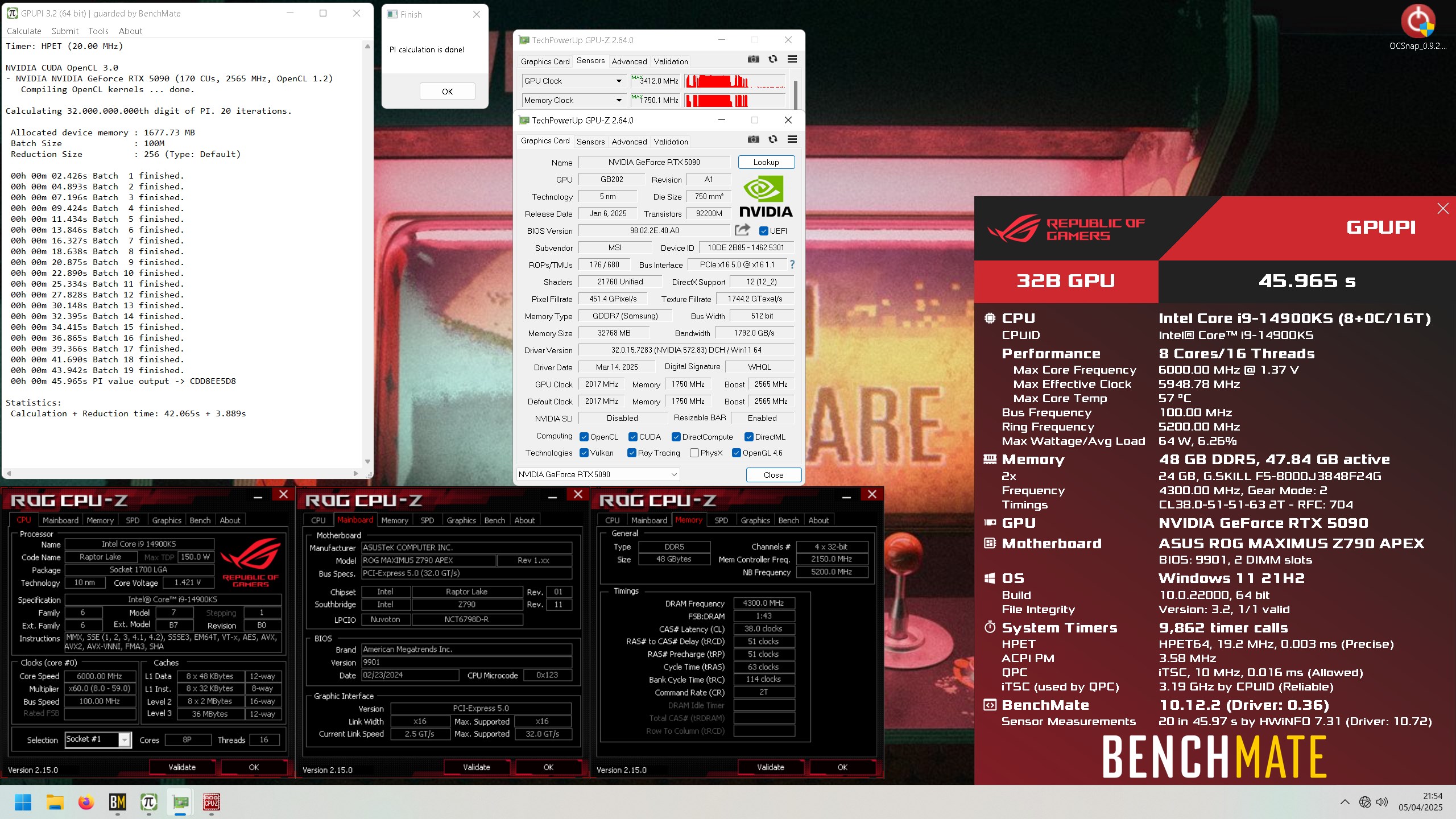This screenshot has width=1456, height=819.
Task: Open the About menu in GPUPI
Action: tap(130, 31)
